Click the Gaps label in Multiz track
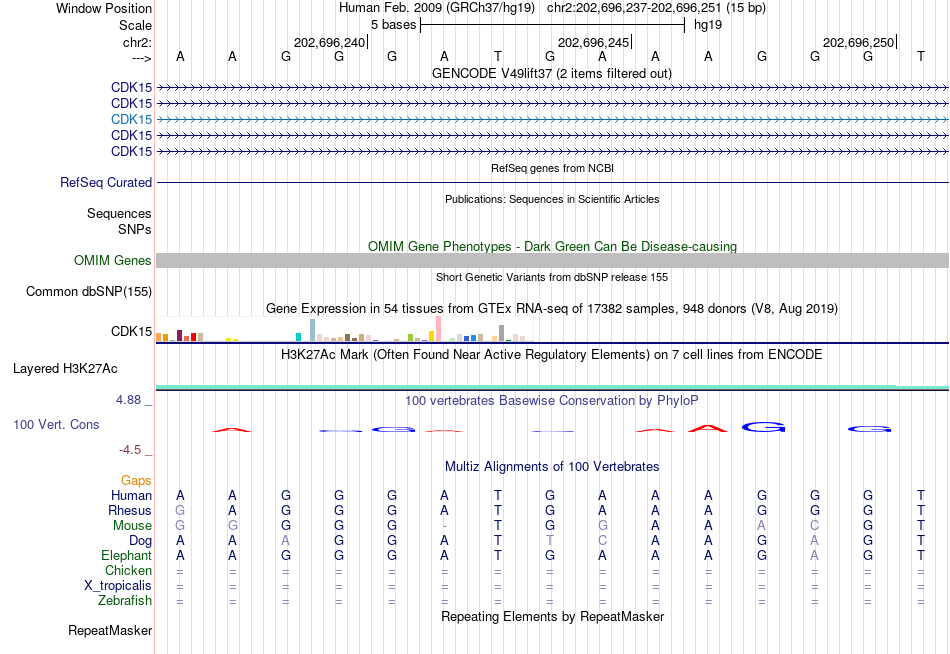The height and width of the screenshot is (654, 950). click(136, 481)
